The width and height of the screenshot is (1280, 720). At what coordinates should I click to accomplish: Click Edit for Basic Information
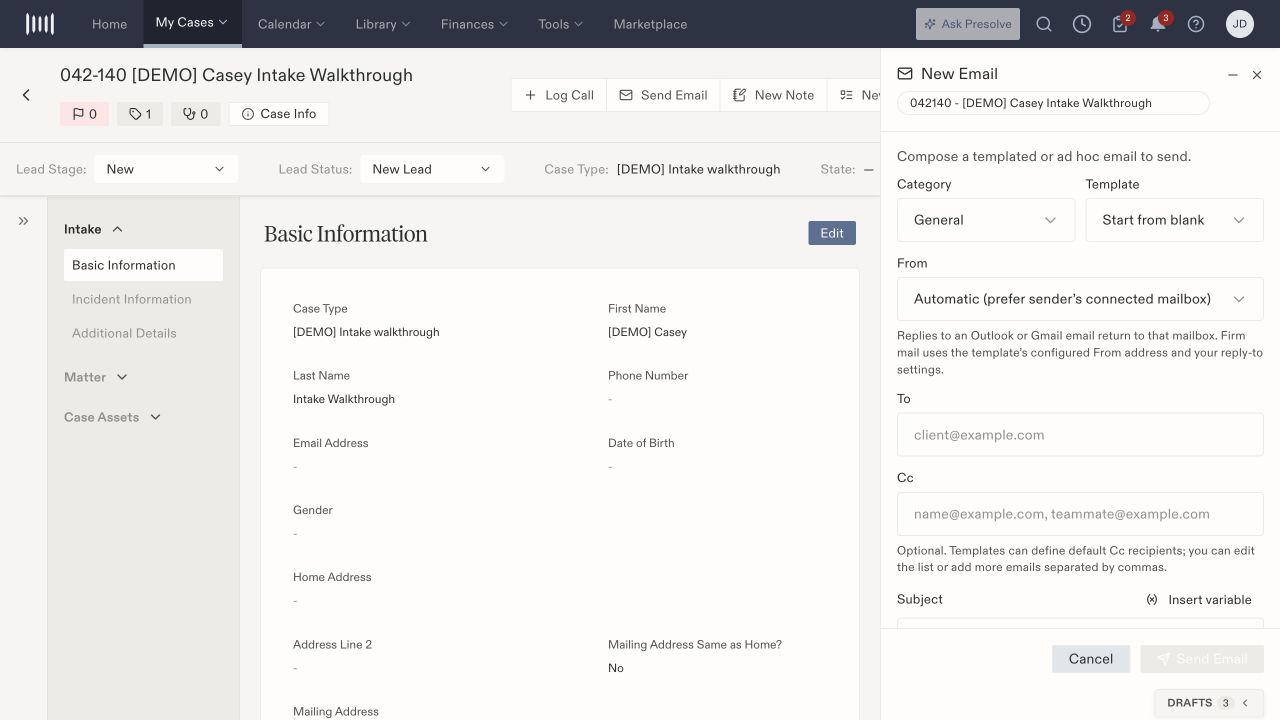832,233
